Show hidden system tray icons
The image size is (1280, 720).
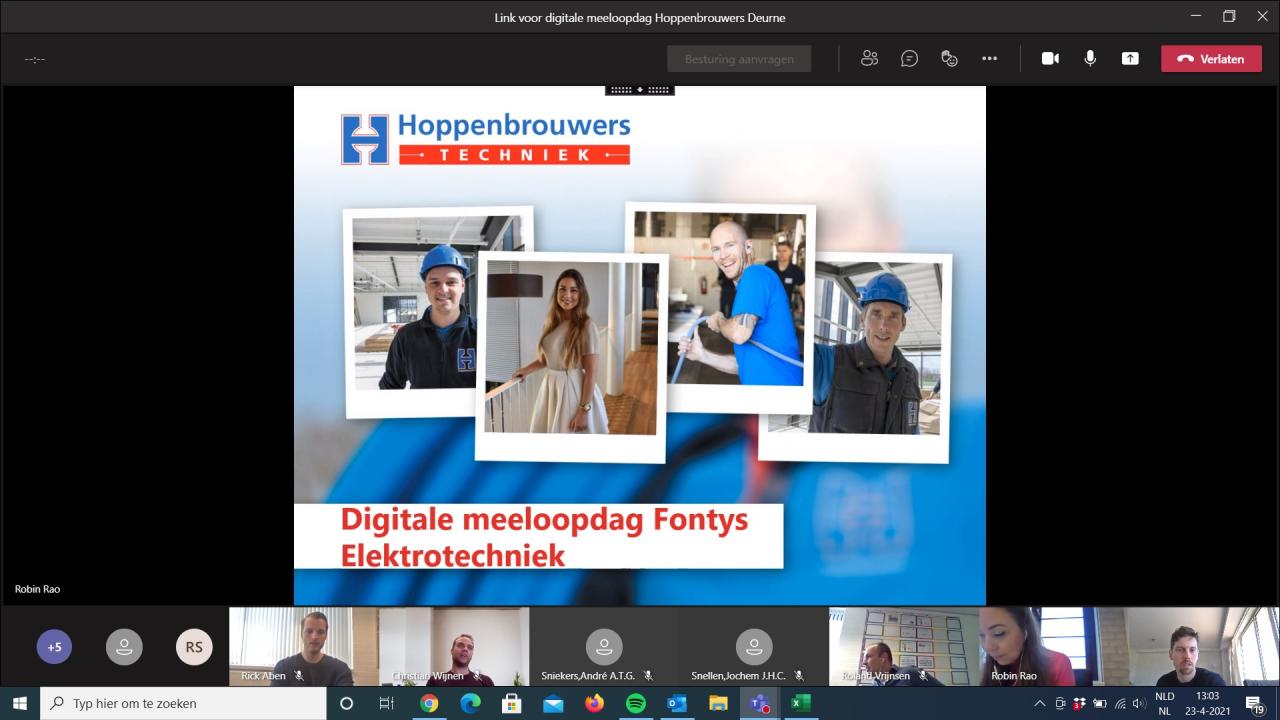pos(1039,703)
